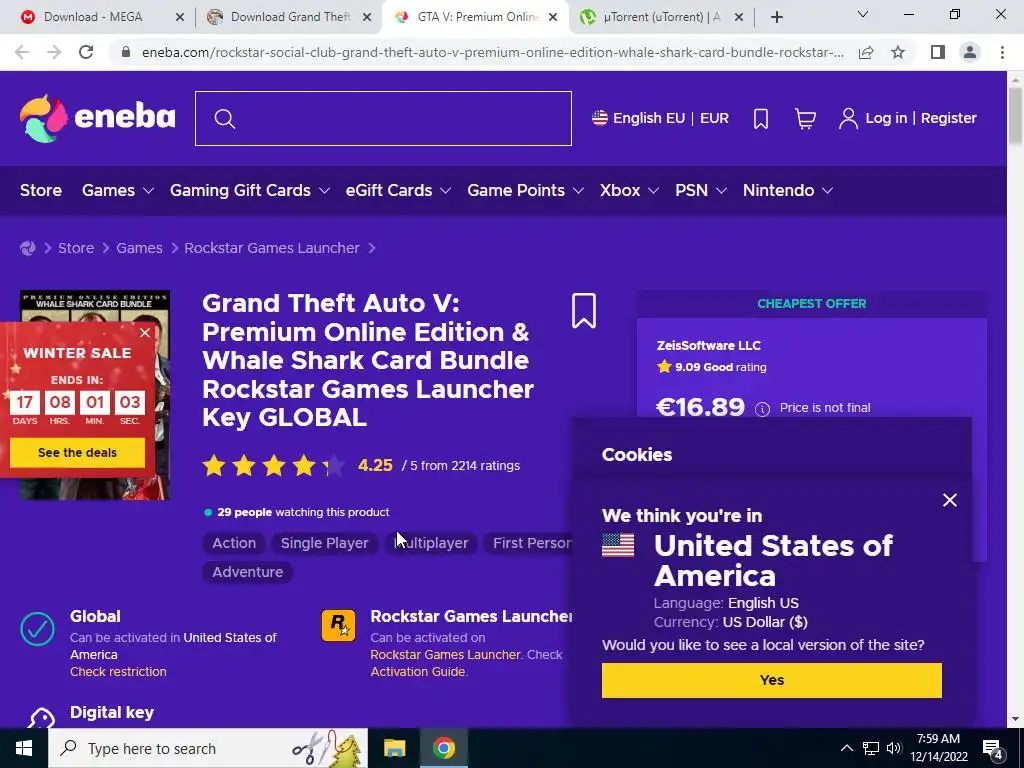Expand the Game Points menu

click(x=525, y=191)
